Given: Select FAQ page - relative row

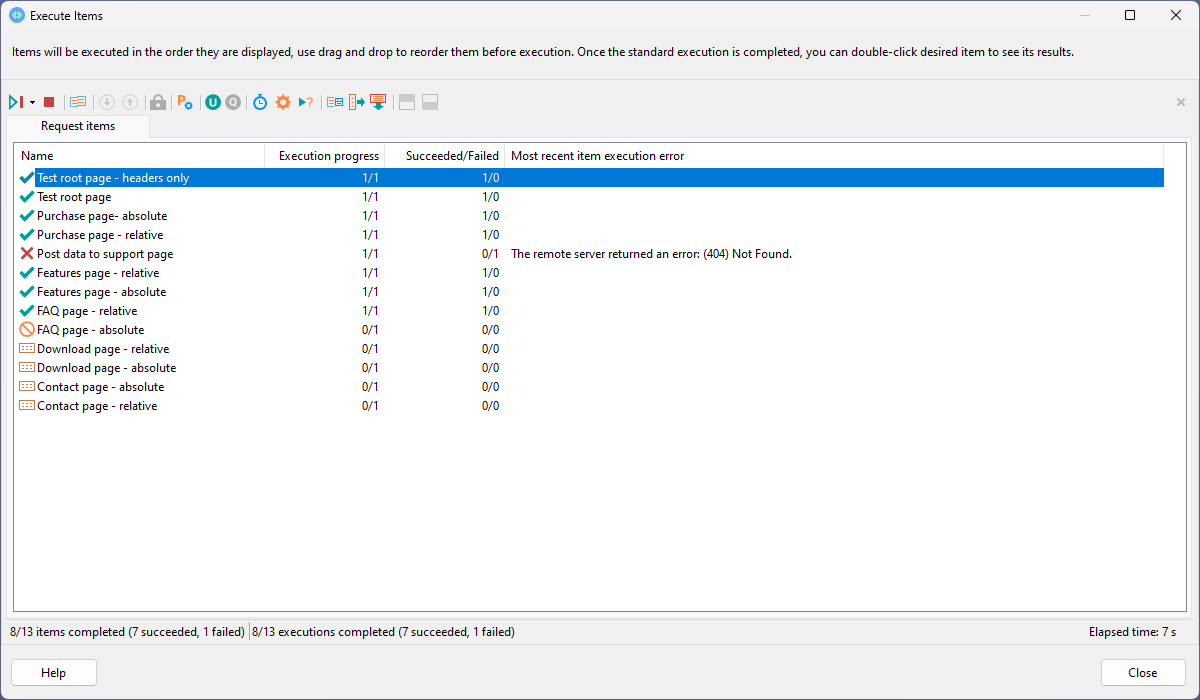Looking at the screenshot, I should pyautogui.click(x=590, y=311).
